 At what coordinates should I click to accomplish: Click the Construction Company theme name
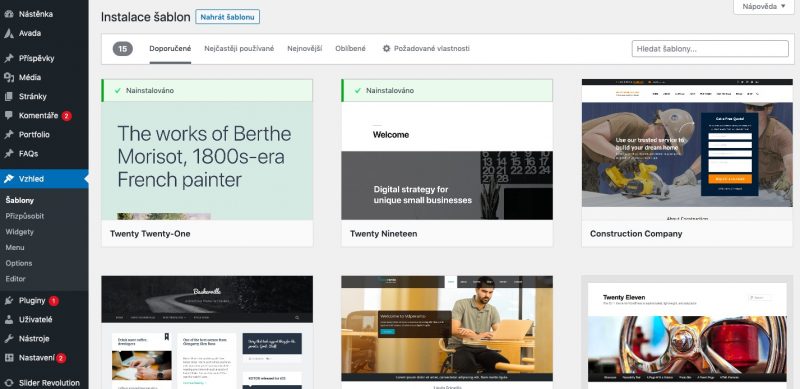click(636, 234)
